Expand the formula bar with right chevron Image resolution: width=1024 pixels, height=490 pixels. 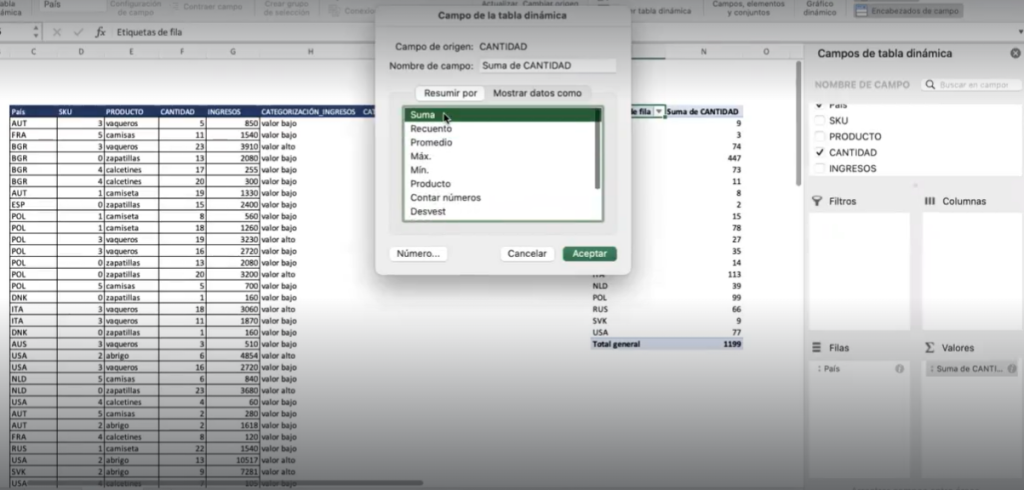coord(1021,32)
